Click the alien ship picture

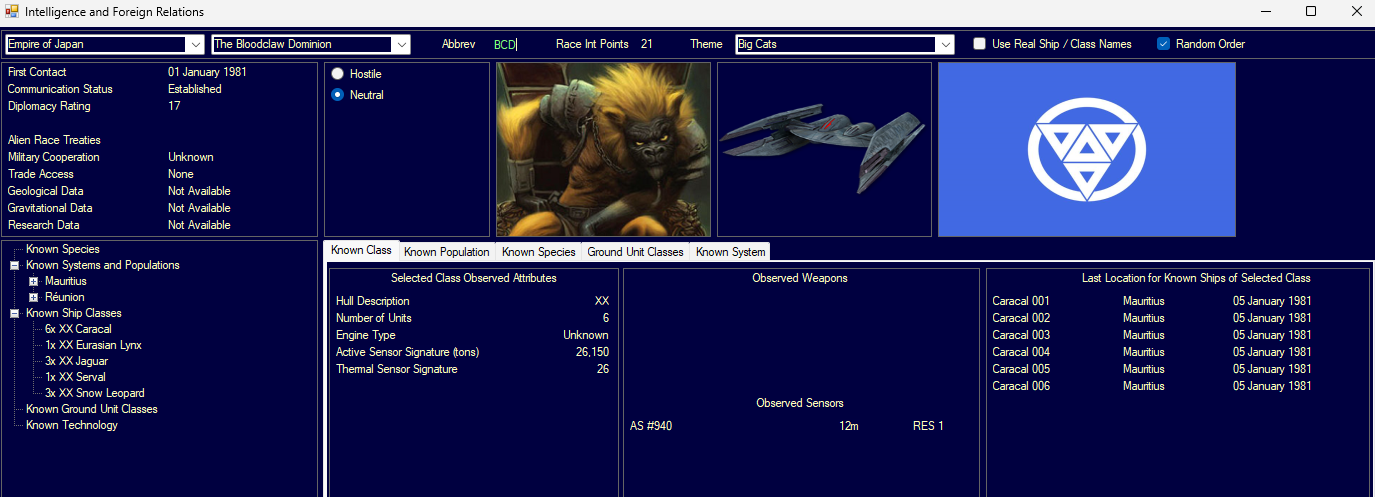[824, 149]
